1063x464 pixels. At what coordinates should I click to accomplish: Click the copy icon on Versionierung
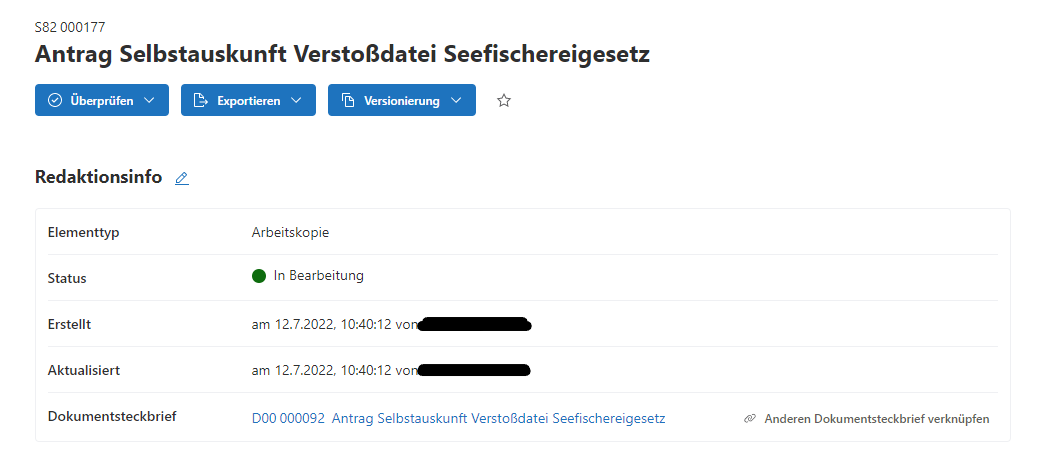tap(348, 100)
